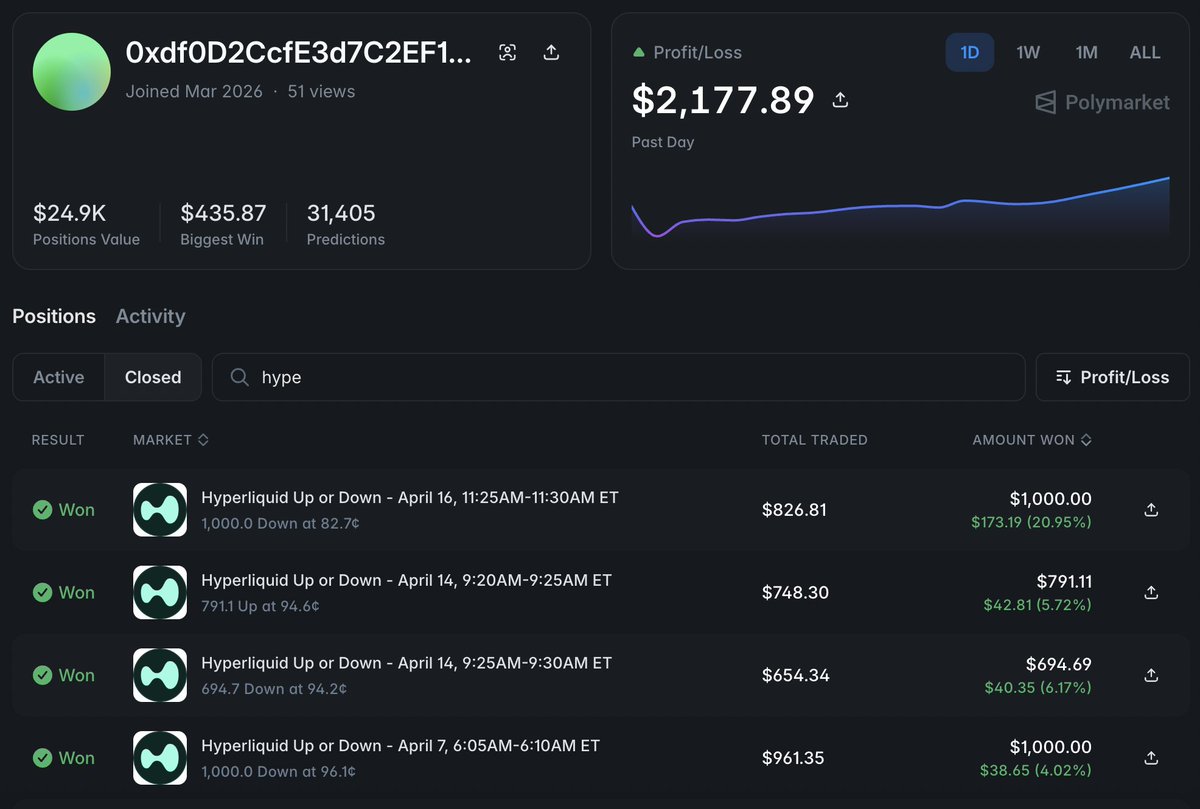
Task: Click the '$654.34' total traded value
Action: [796, 675]
